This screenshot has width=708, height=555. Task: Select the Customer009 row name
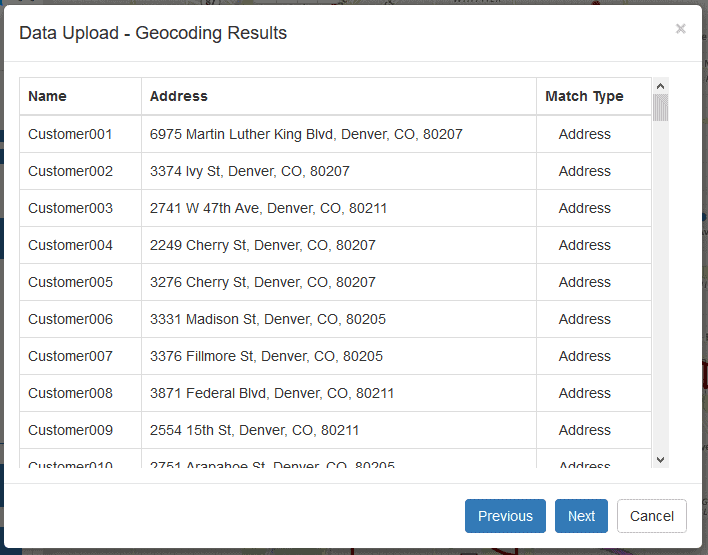tap(70, 430)
